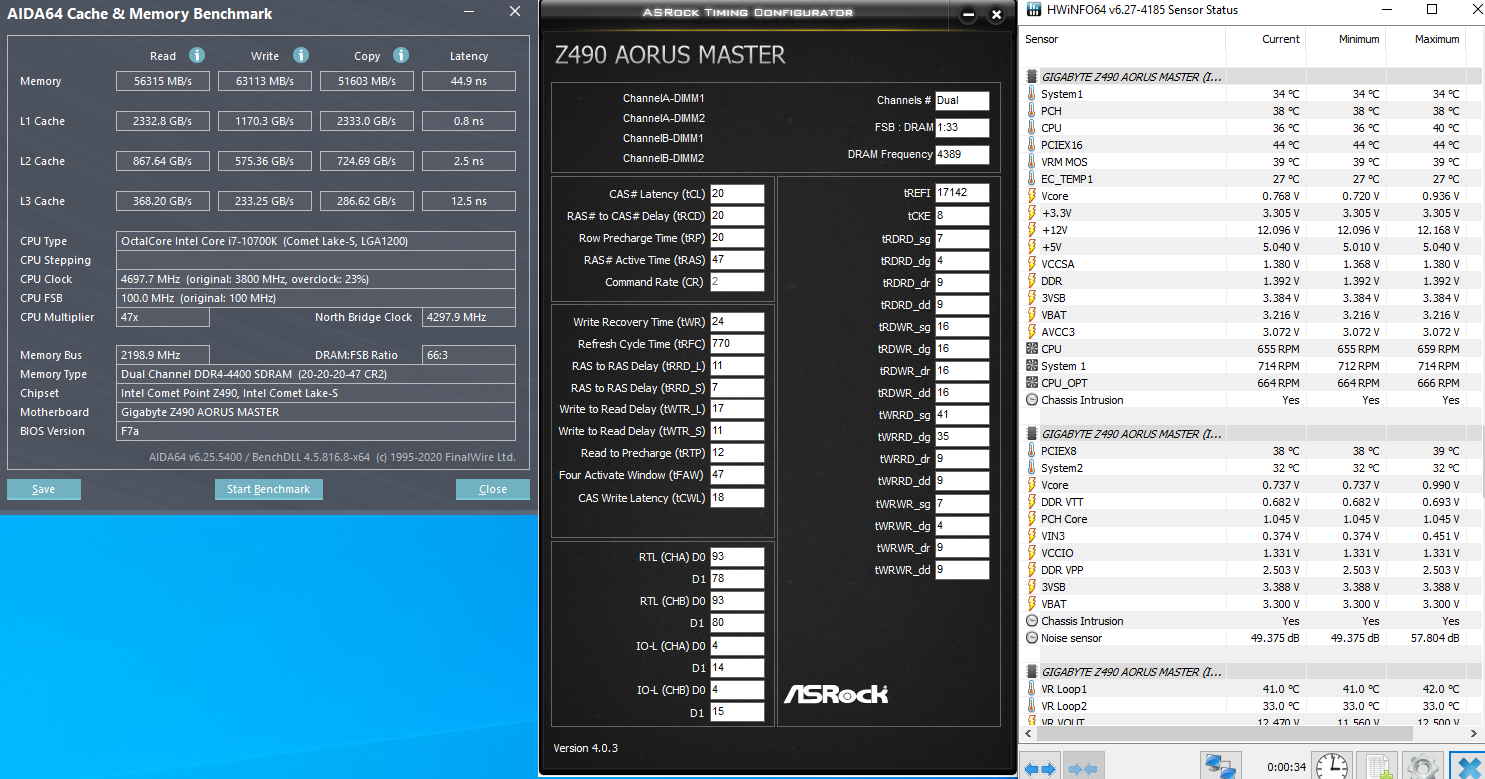Click the fan icon beside System 1
Image resolution: width=1485 pixels, height=779 pixels.
click(x=1032, y=366)
